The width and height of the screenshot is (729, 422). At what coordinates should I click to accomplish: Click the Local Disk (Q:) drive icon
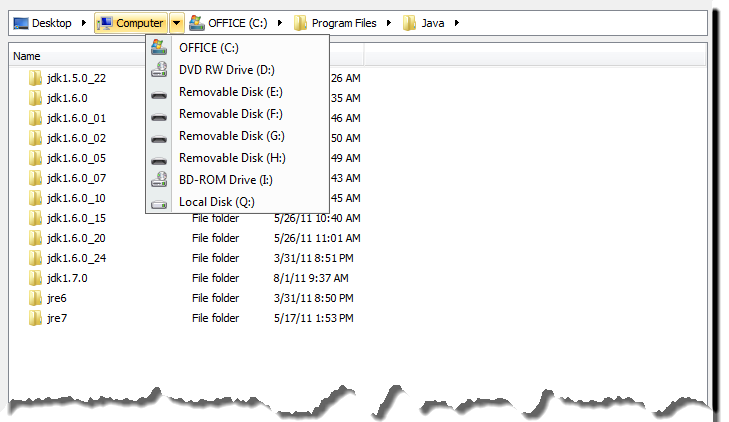click(x=159, y=202)
